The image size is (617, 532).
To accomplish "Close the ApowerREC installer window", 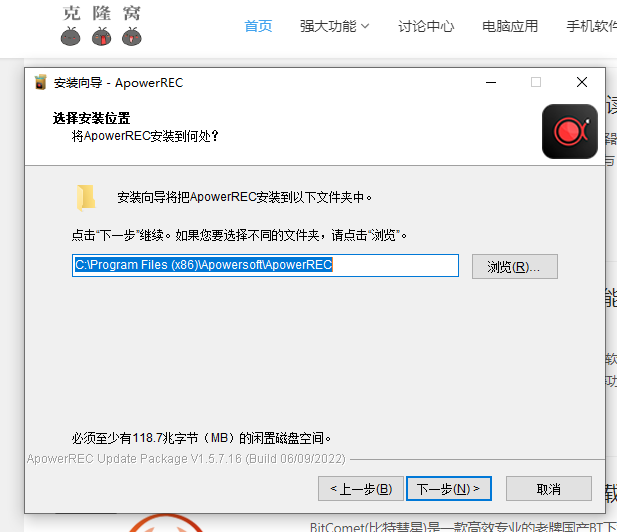I will coord(582,82).
